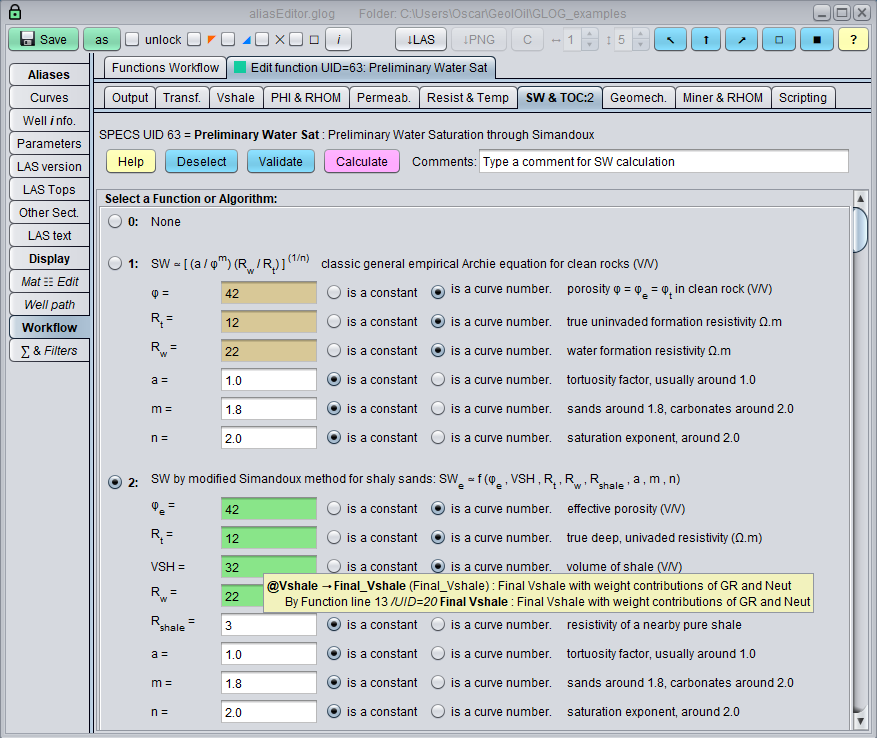This screenshot has height=738, width=877.
Task: Click the Comments text field
Action: pyautogui.click(x=663, y=162)
